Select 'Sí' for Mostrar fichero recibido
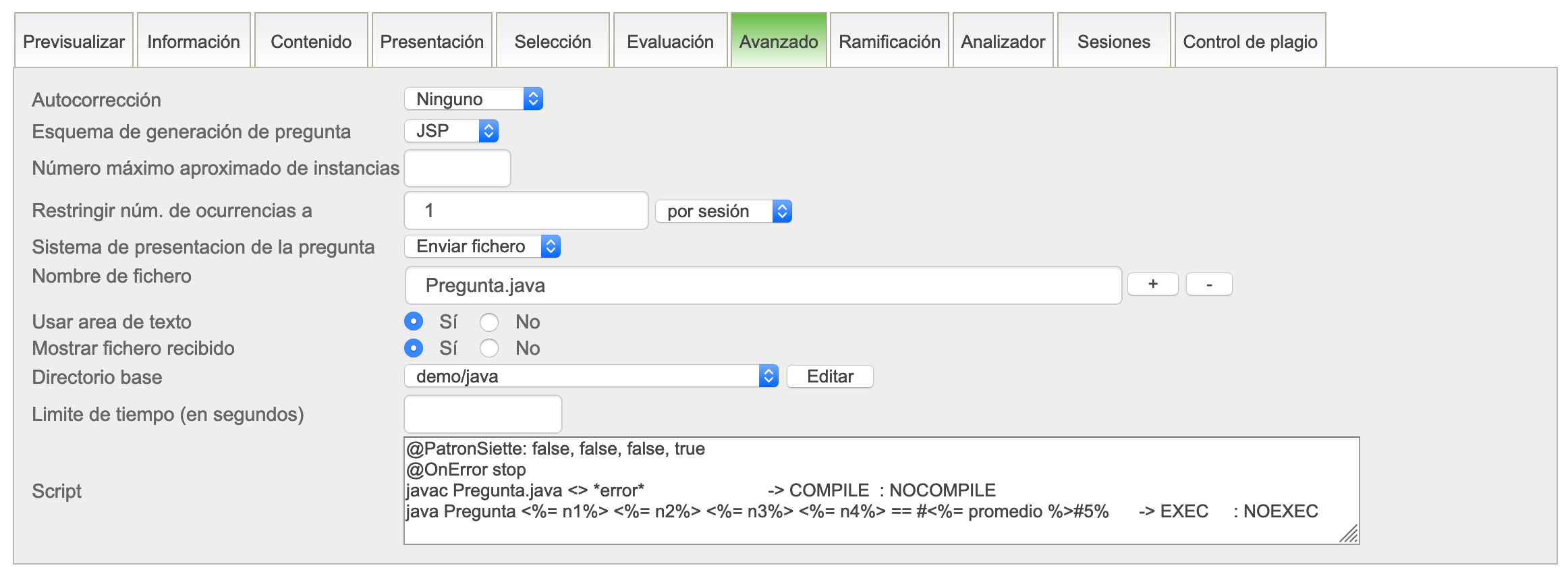The image size is (1568, 572). 414,348
